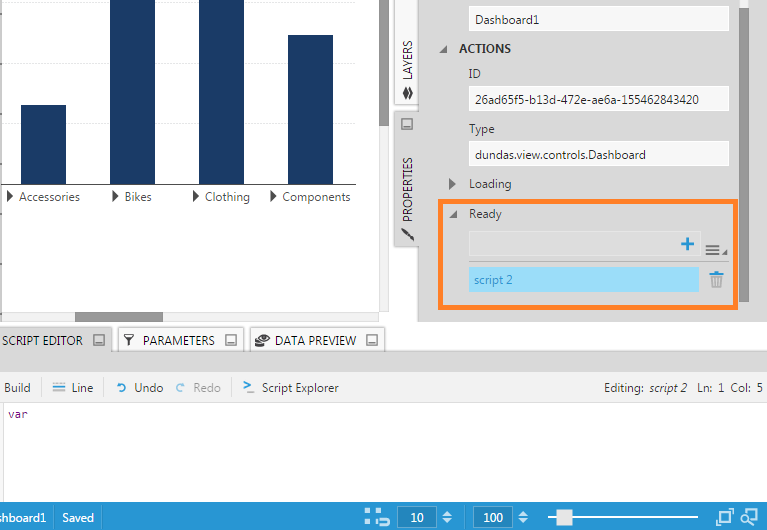Click the Dashboard1 name field
Screen dimensions: 767x530
(x=599, y=20)
